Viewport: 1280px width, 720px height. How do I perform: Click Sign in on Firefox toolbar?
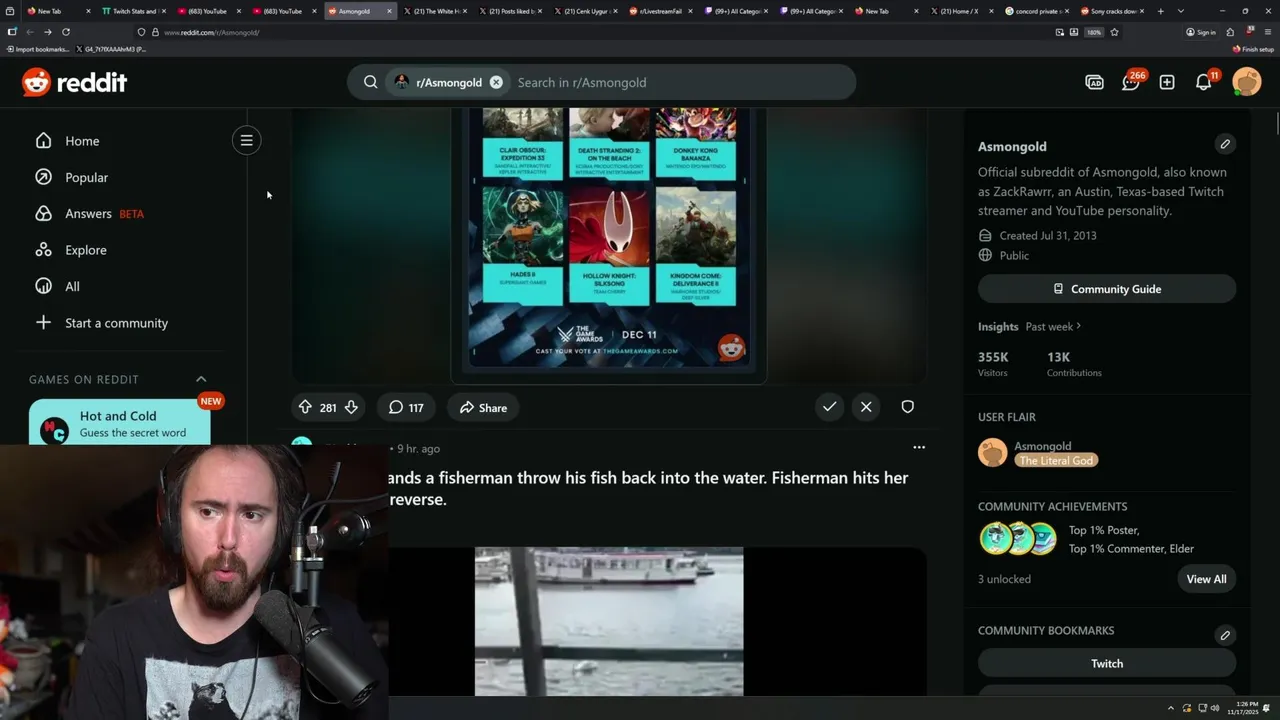click(x=1200, y=32)
